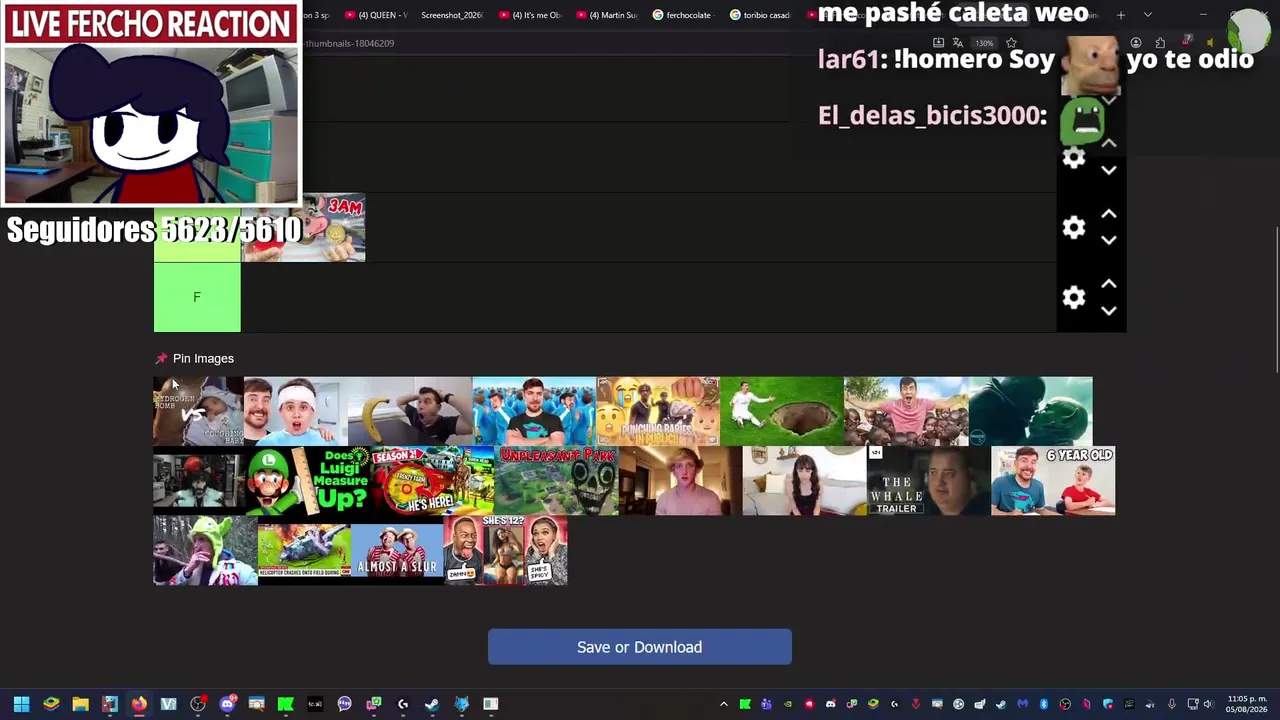Click the Pin Images option

click(203, 358)
